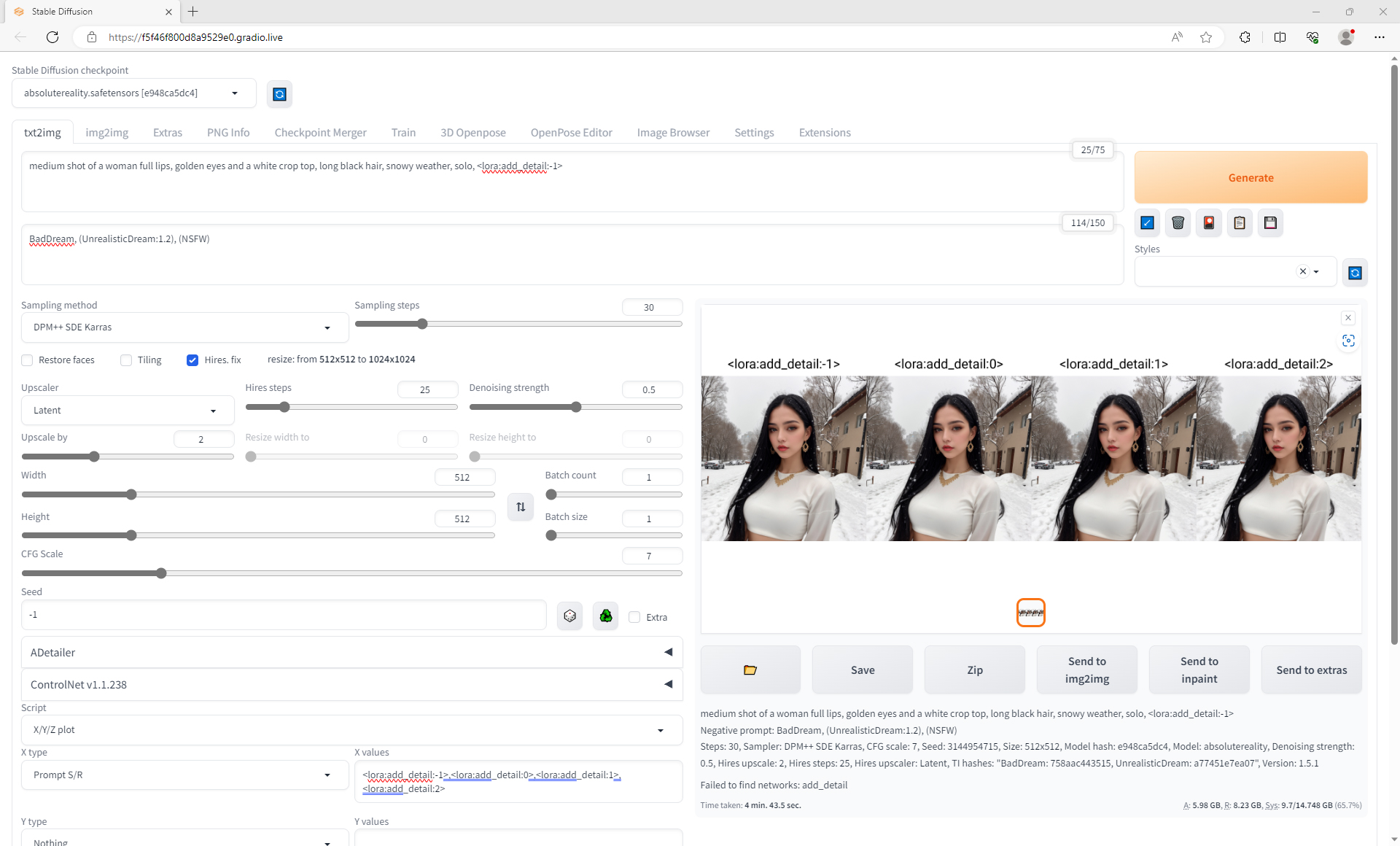Viewport: 1400px width, 846px height.
Task: Toggle the Tiling checkbox
Action: click(126, 360)
